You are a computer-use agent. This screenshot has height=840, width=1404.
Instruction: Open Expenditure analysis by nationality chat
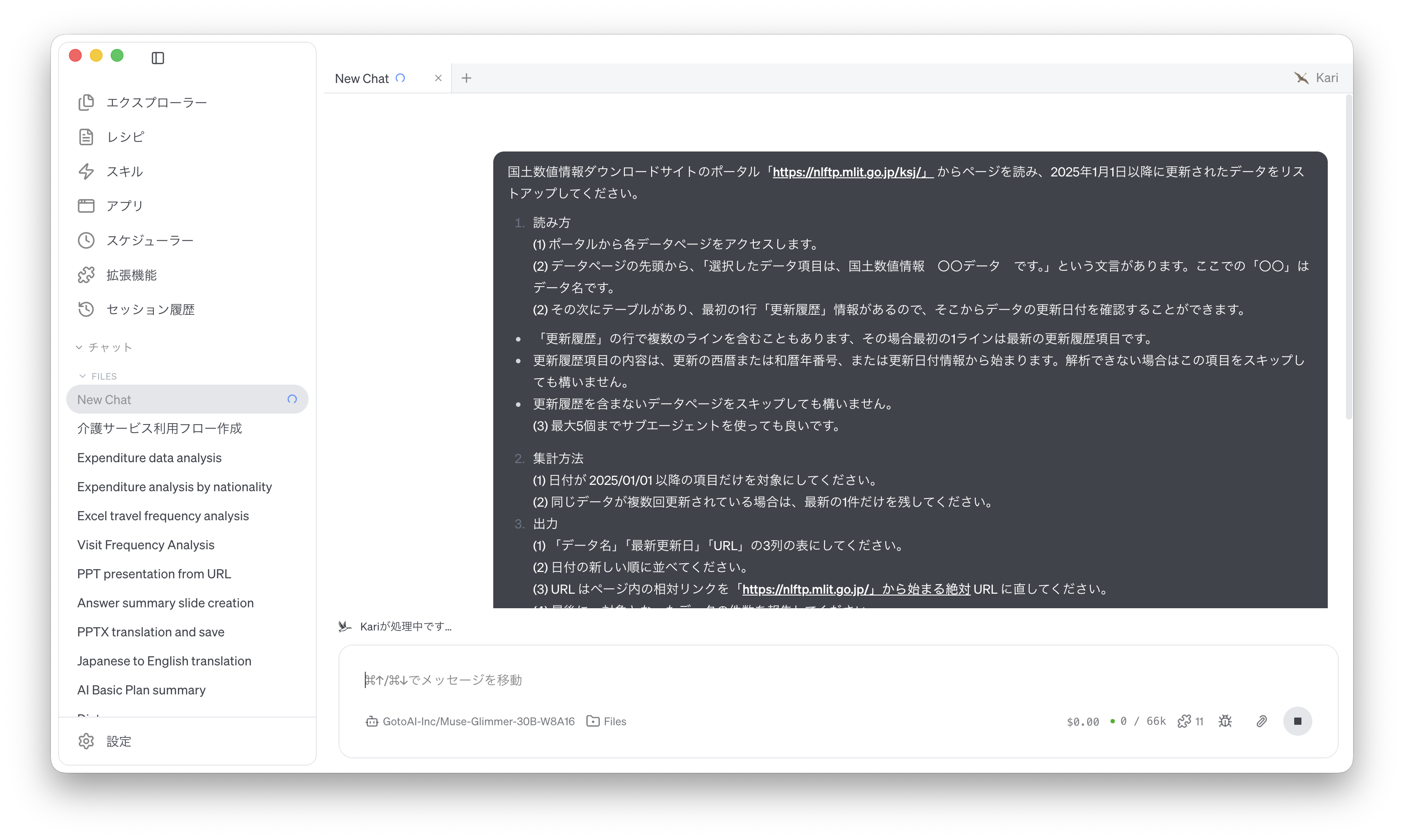click(174, 486)
